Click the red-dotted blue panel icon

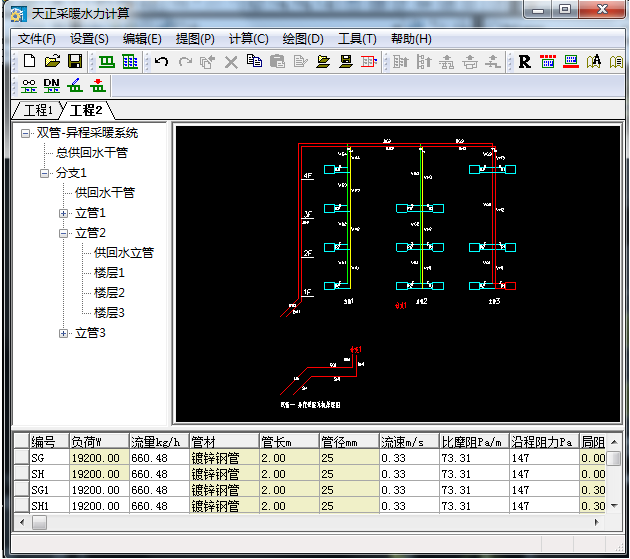[548, 61]
